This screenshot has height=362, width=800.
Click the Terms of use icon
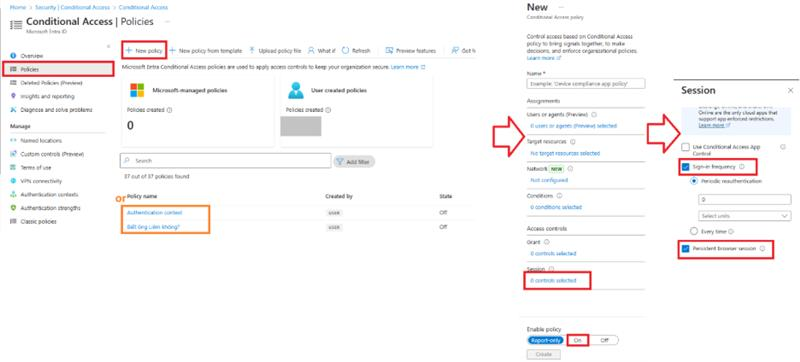13,167
